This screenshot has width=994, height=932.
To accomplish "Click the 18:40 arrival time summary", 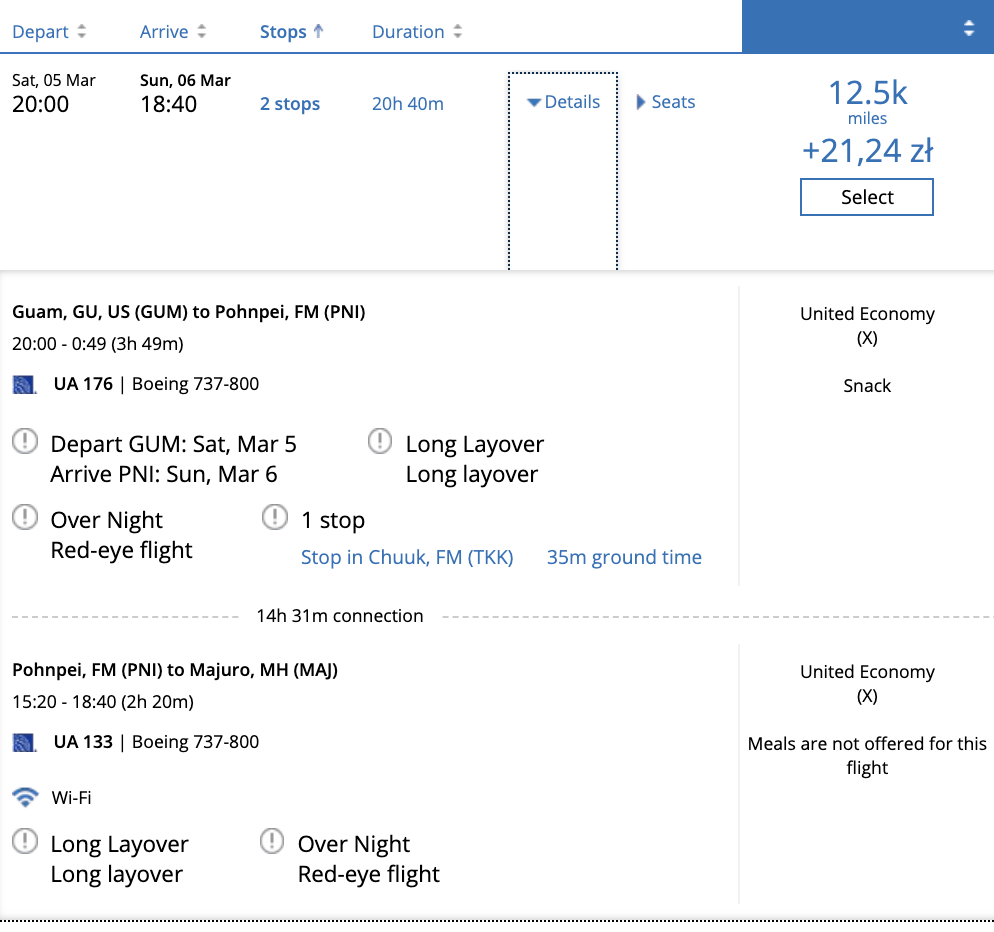I will (169, 104).
